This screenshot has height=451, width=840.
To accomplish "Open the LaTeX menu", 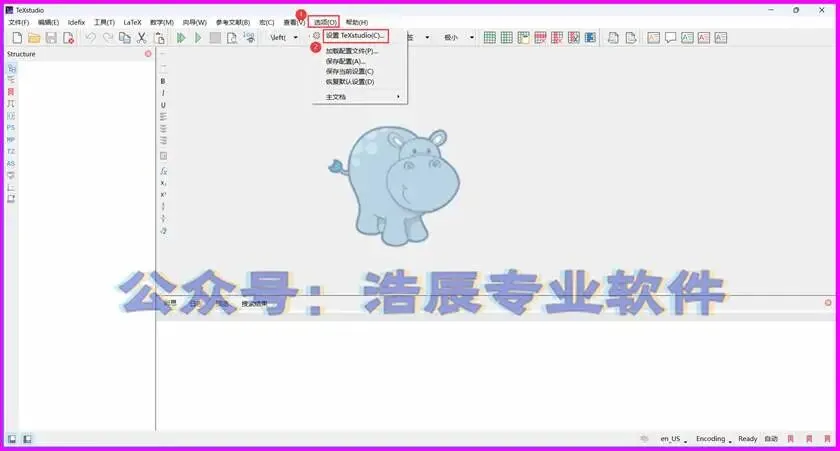I will click(x=132, y=22).
